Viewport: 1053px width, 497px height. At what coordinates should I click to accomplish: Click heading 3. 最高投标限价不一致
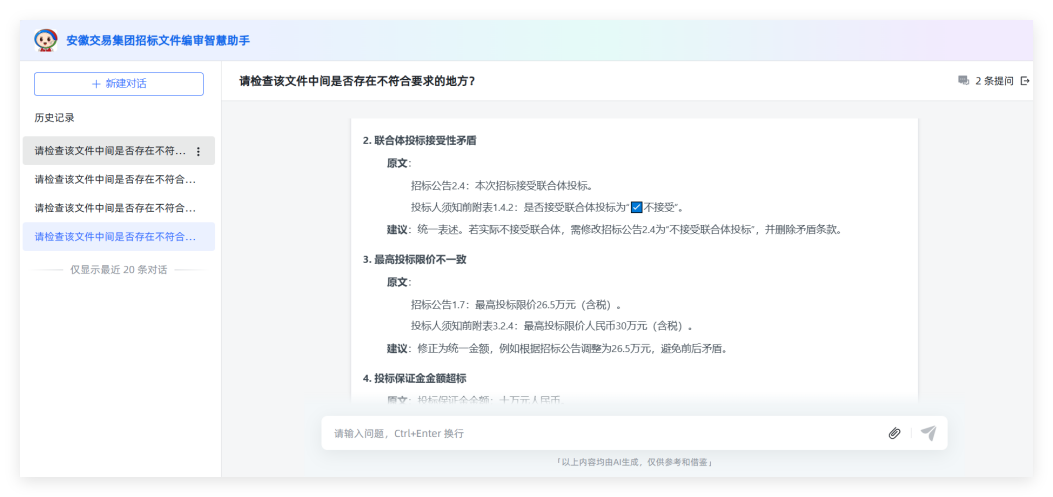coord(414,259)
